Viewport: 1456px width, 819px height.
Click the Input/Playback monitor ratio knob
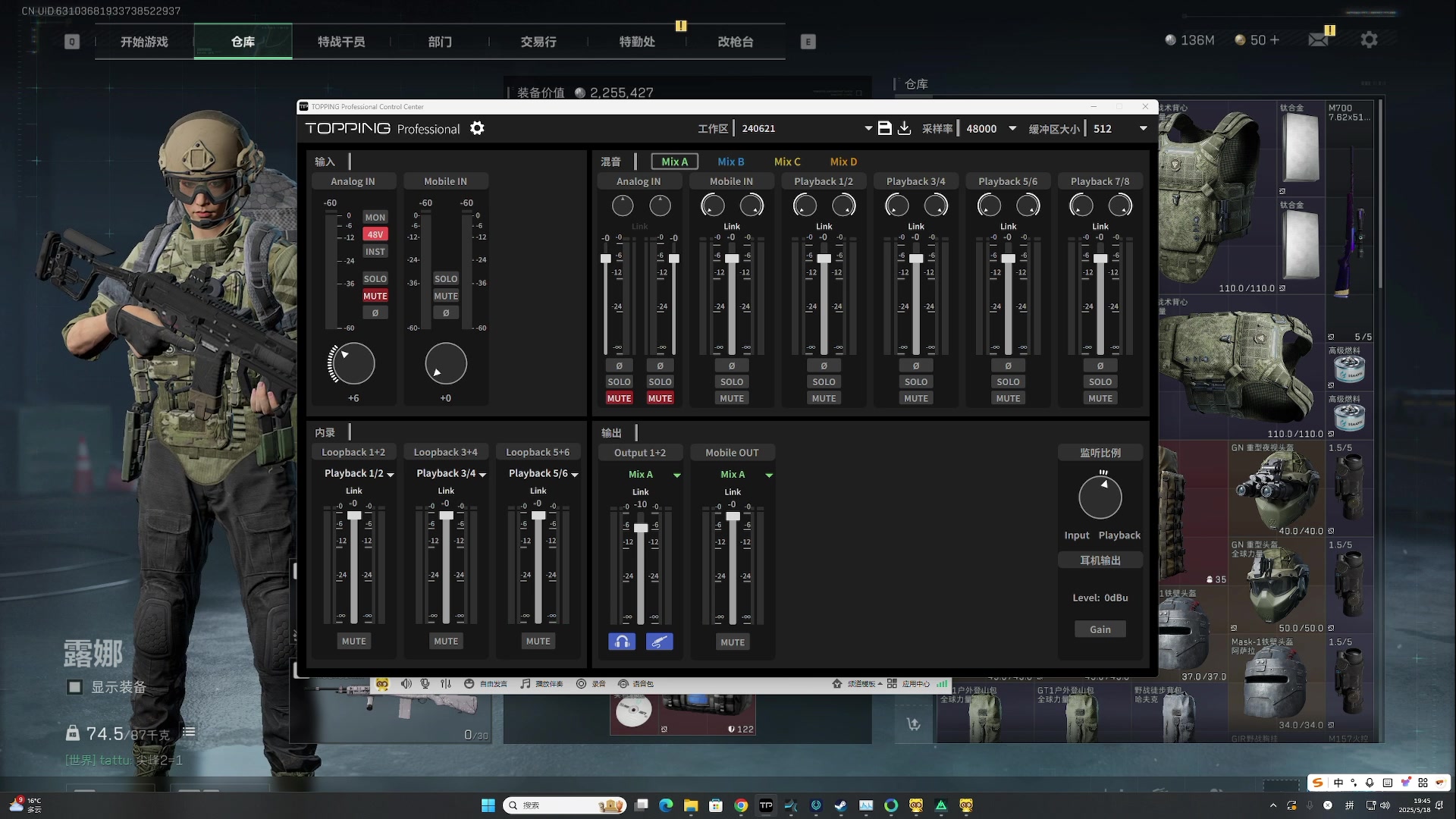point(1100,497)
